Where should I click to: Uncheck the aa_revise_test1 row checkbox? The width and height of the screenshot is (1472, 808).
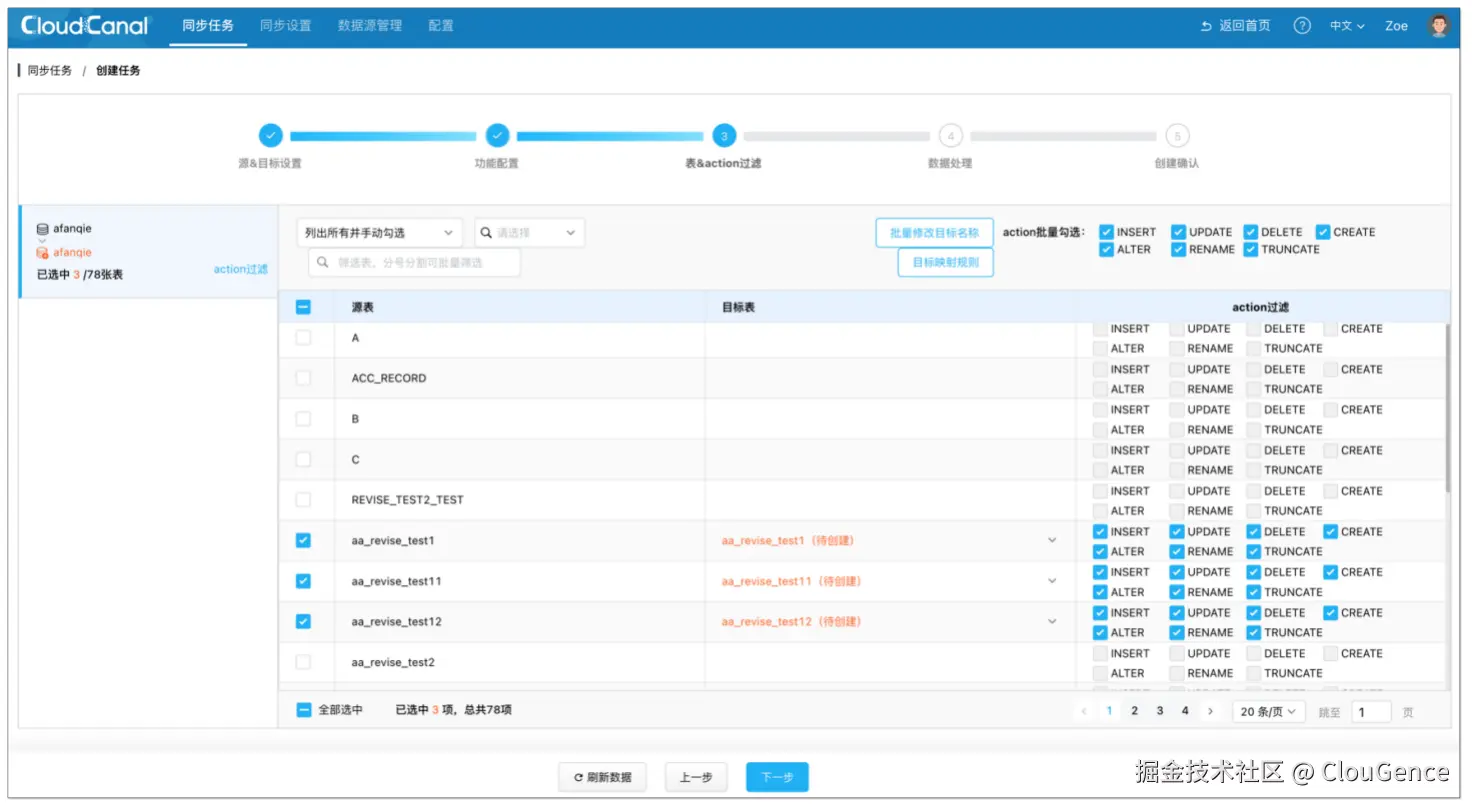coord(303,540)
